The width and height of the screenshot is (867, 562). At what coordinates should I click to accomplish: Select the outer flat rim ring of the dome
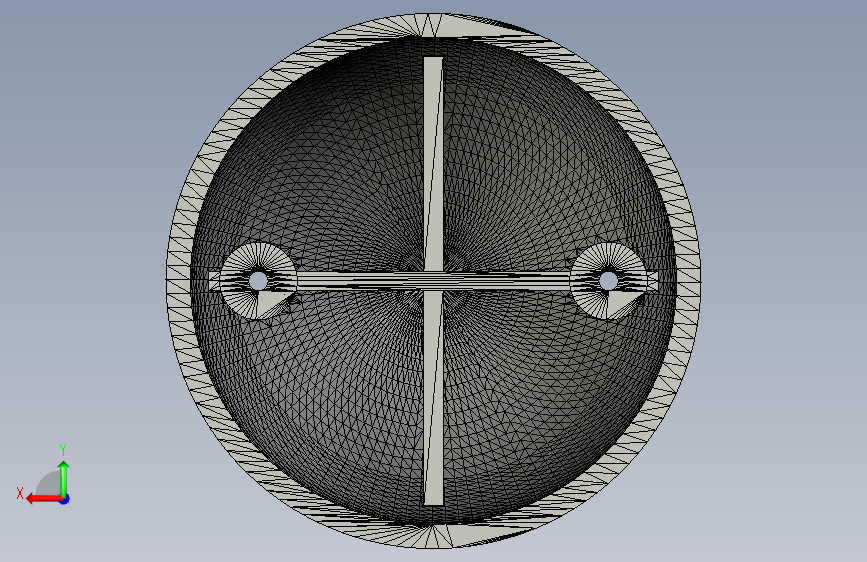(x=179, y=281)
